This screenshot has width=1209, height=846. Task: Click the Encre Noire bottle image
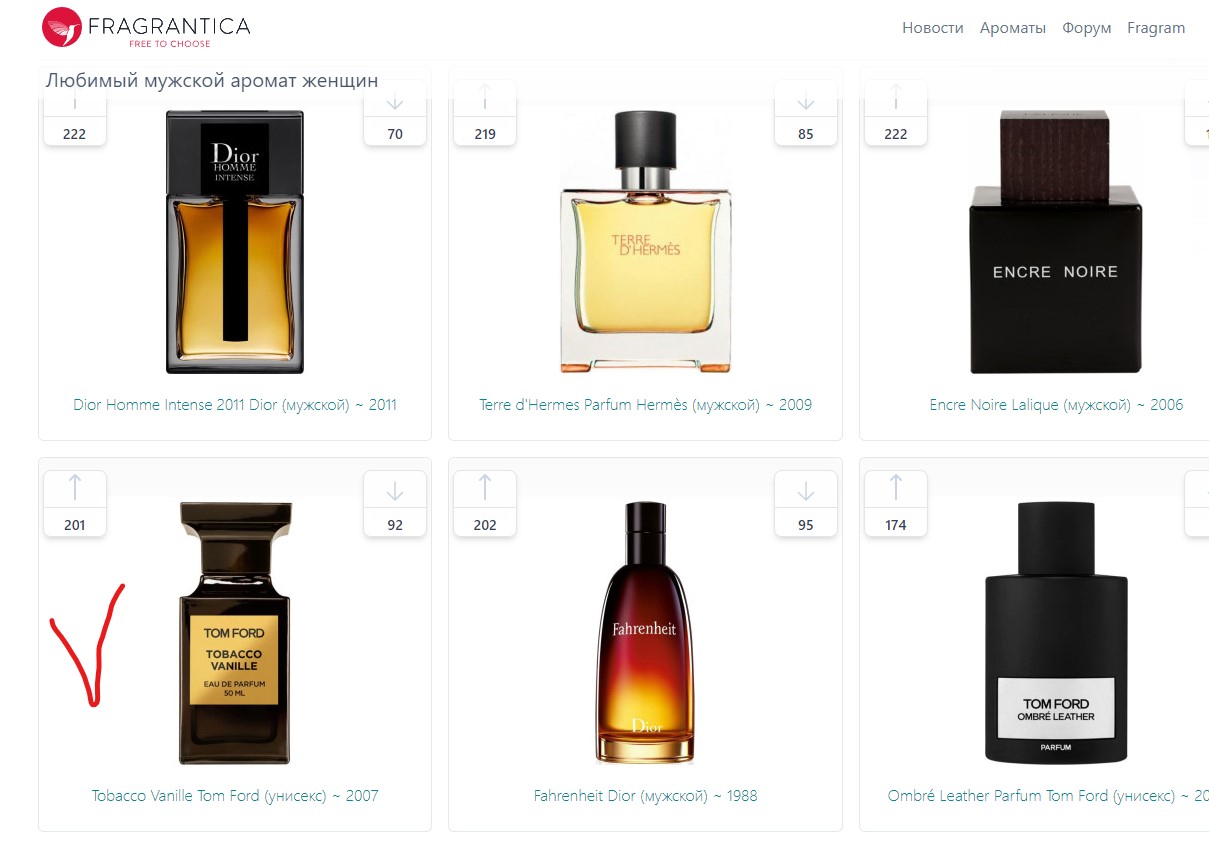[x=1056, y=241]
